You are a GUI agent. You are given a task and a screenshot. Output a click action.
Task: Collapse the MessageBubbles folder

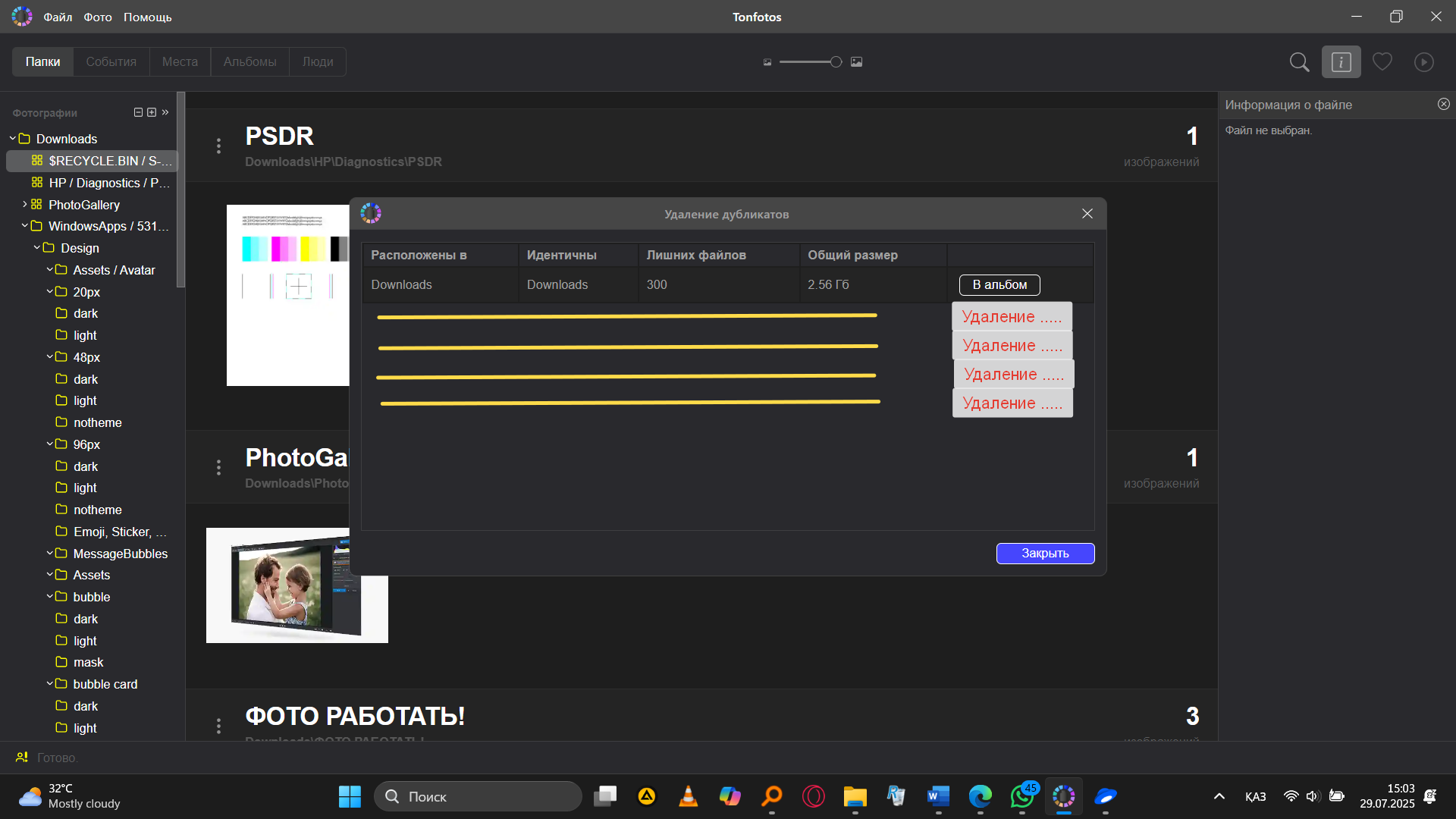click(x=49, y=553)
